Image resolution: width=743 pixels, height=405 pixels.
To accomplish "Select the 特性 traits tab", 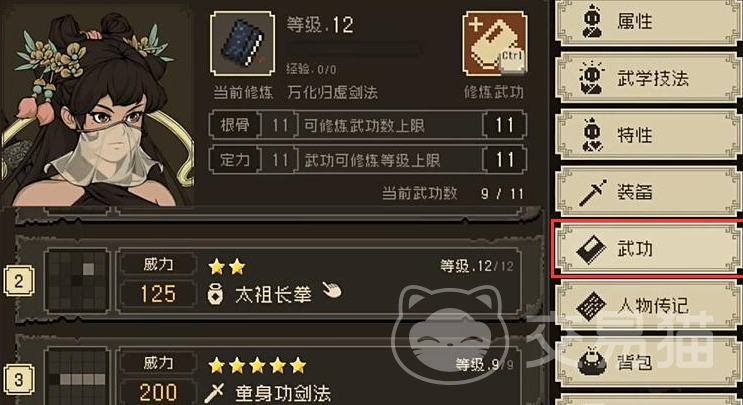I will (x=648, y=135).
